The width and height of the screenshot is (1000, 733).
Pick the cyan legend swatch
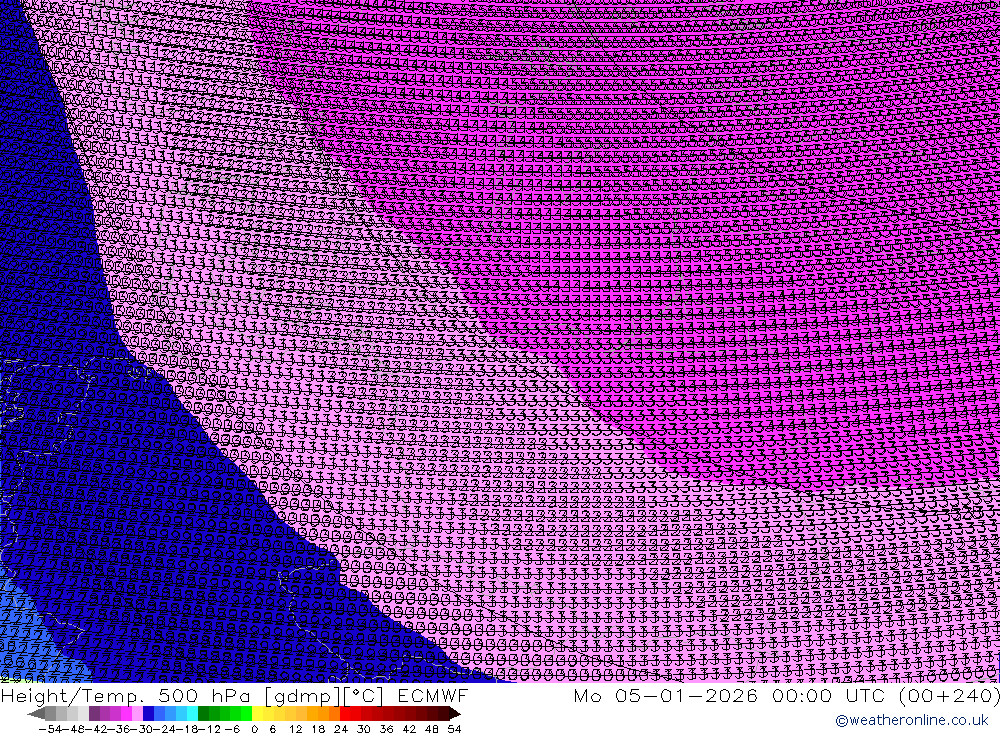tap(192, 714)
